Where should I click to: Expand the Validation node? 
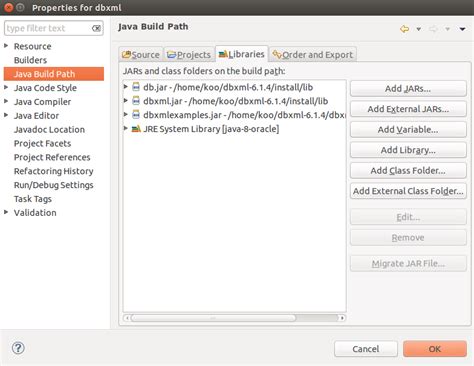tap(6, 212)
